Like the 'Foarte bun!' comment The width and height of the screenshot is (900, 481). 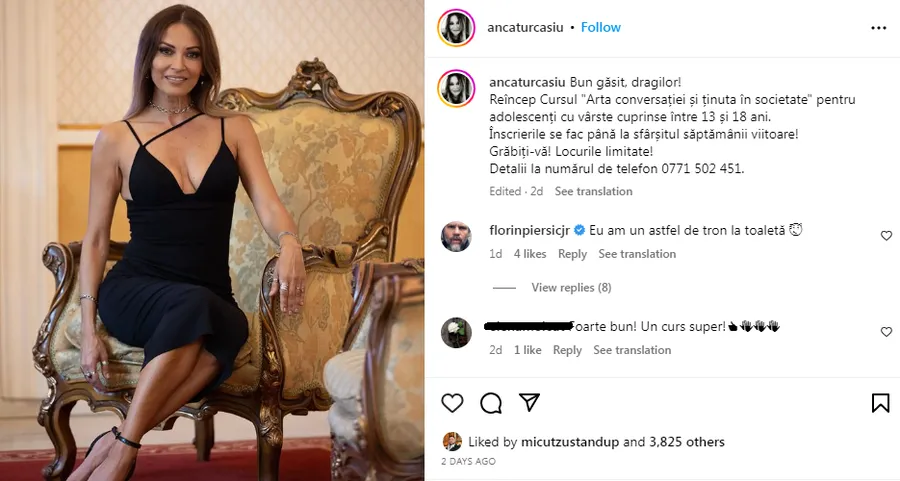tap(886, 332)
